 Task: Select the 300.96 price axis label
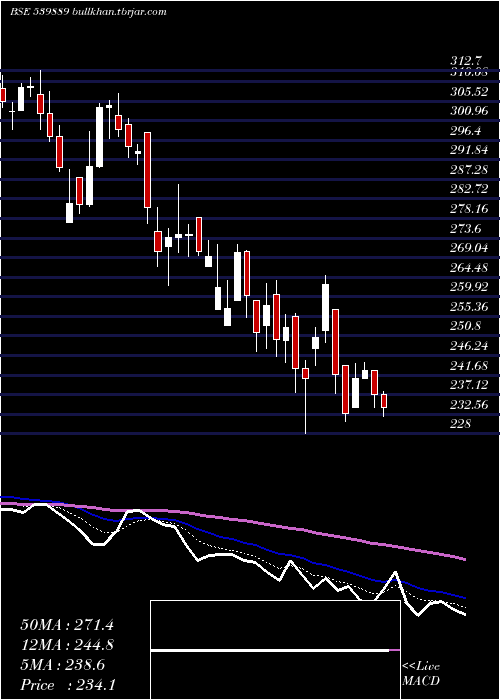coord(469,111)
